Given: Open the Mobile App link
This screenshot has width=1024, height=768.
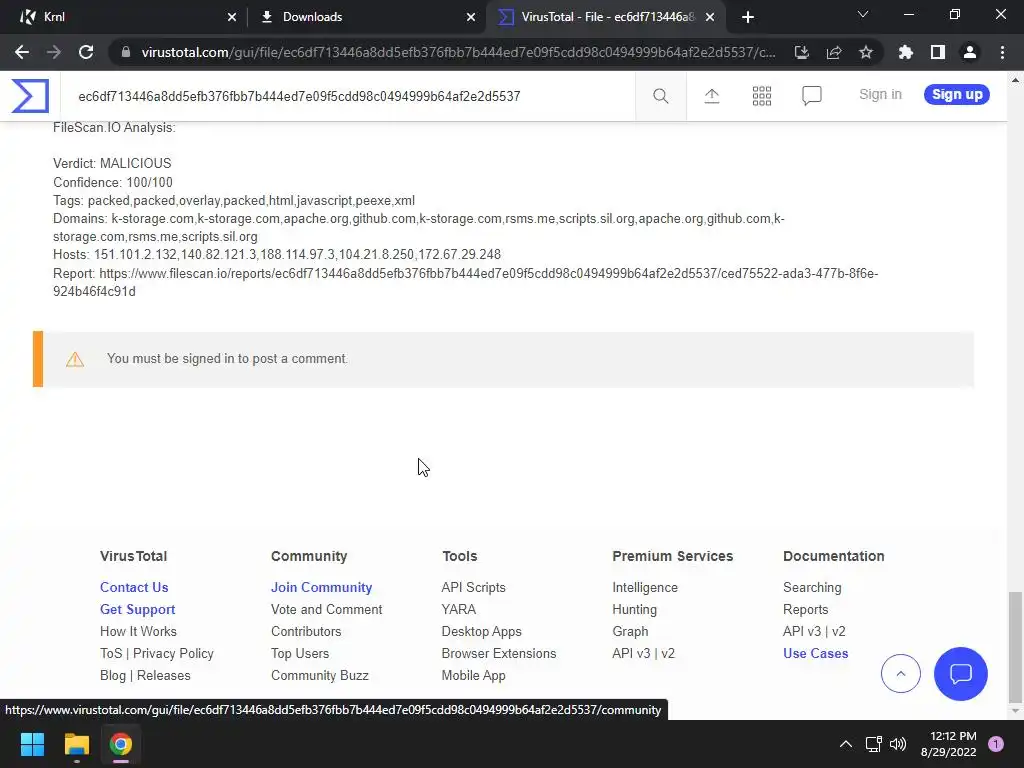Looking at the screenshot, I should [473, 675].
